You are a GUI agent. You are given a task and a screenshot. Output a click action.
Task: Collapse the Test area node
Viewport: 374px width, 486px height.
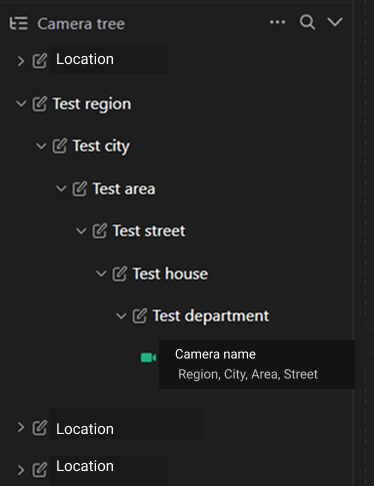tap(61, 189)
